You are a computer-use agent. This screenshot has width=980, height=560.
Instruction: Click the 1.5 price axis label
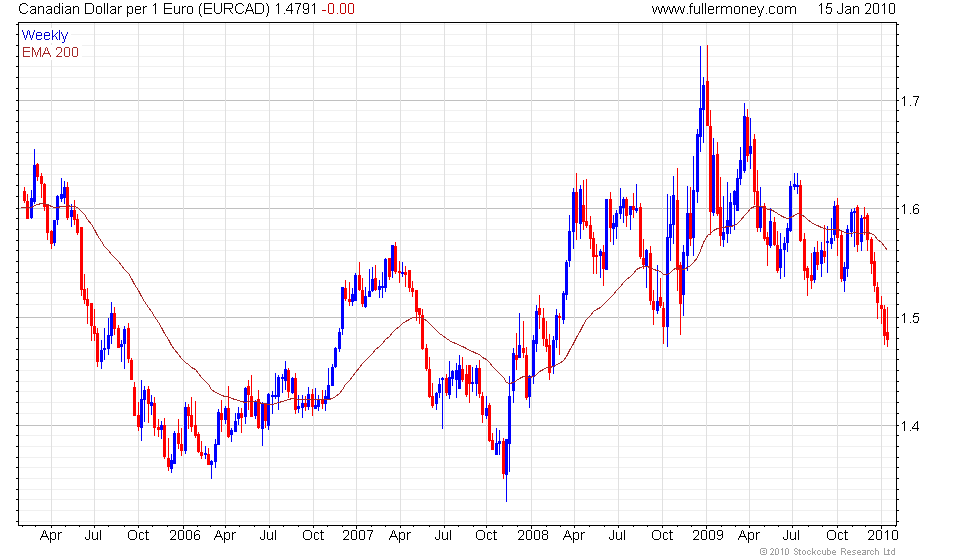(x=910, y=318)
